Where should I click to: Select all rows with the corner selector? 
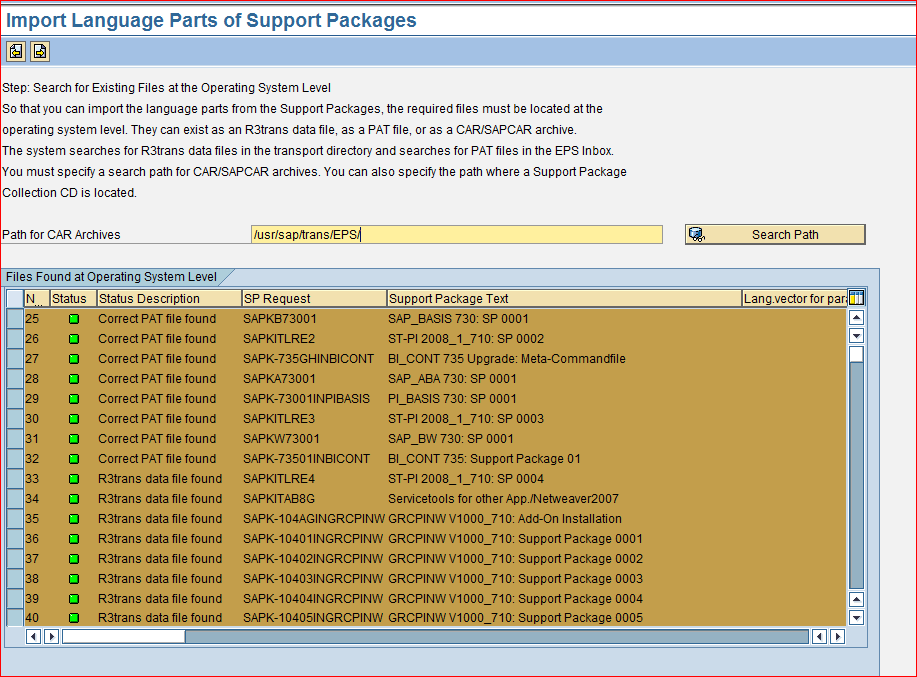[x=13, y=298]
